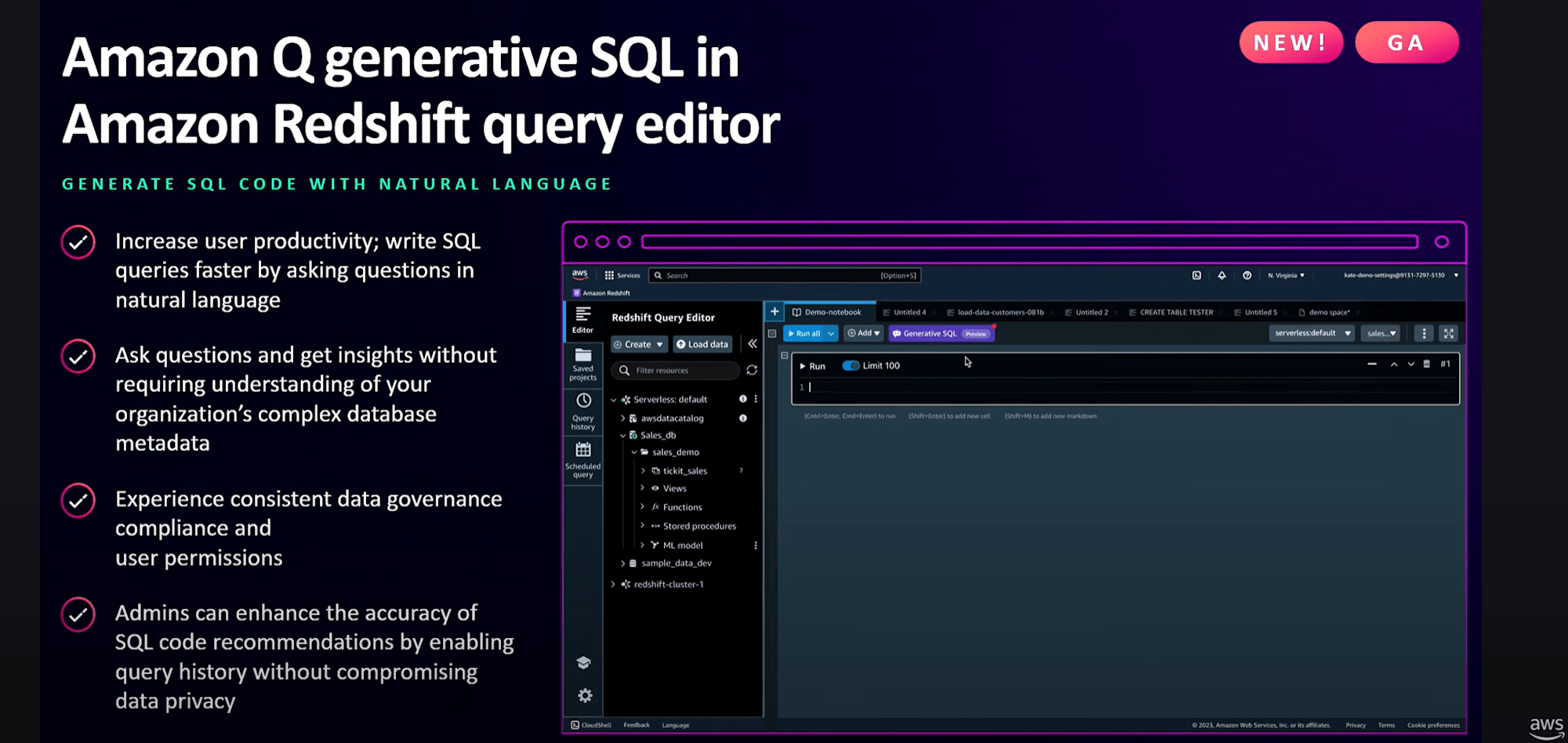
Task: Open the Services grid menu
Action: coord(622,275)
